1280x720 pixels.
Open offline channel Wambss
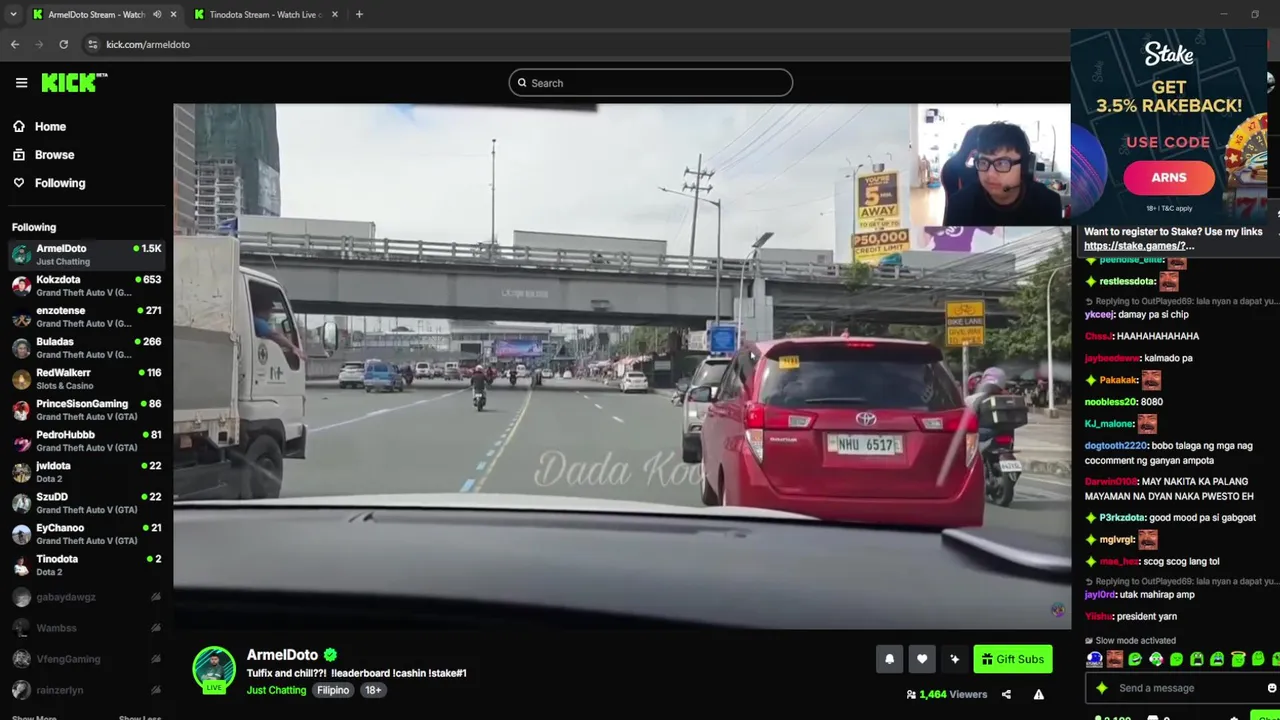85,628
